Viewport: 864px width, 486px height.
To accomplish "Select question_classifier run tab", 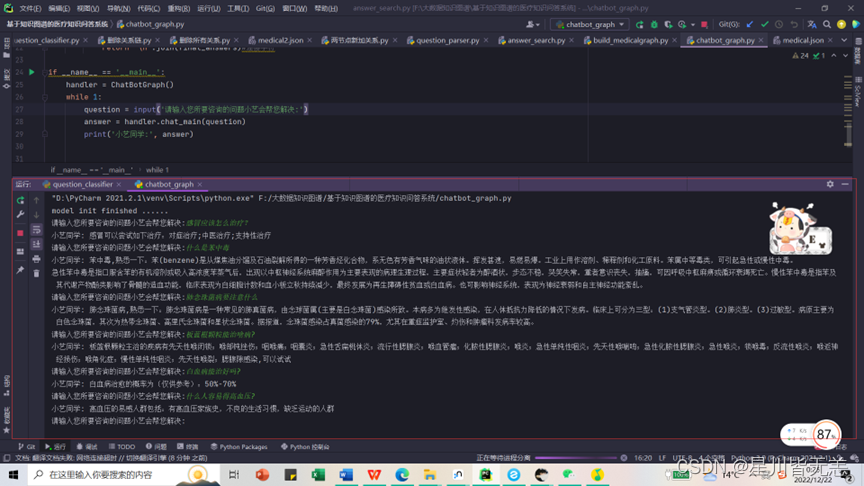I will click(x=82, y=185).
